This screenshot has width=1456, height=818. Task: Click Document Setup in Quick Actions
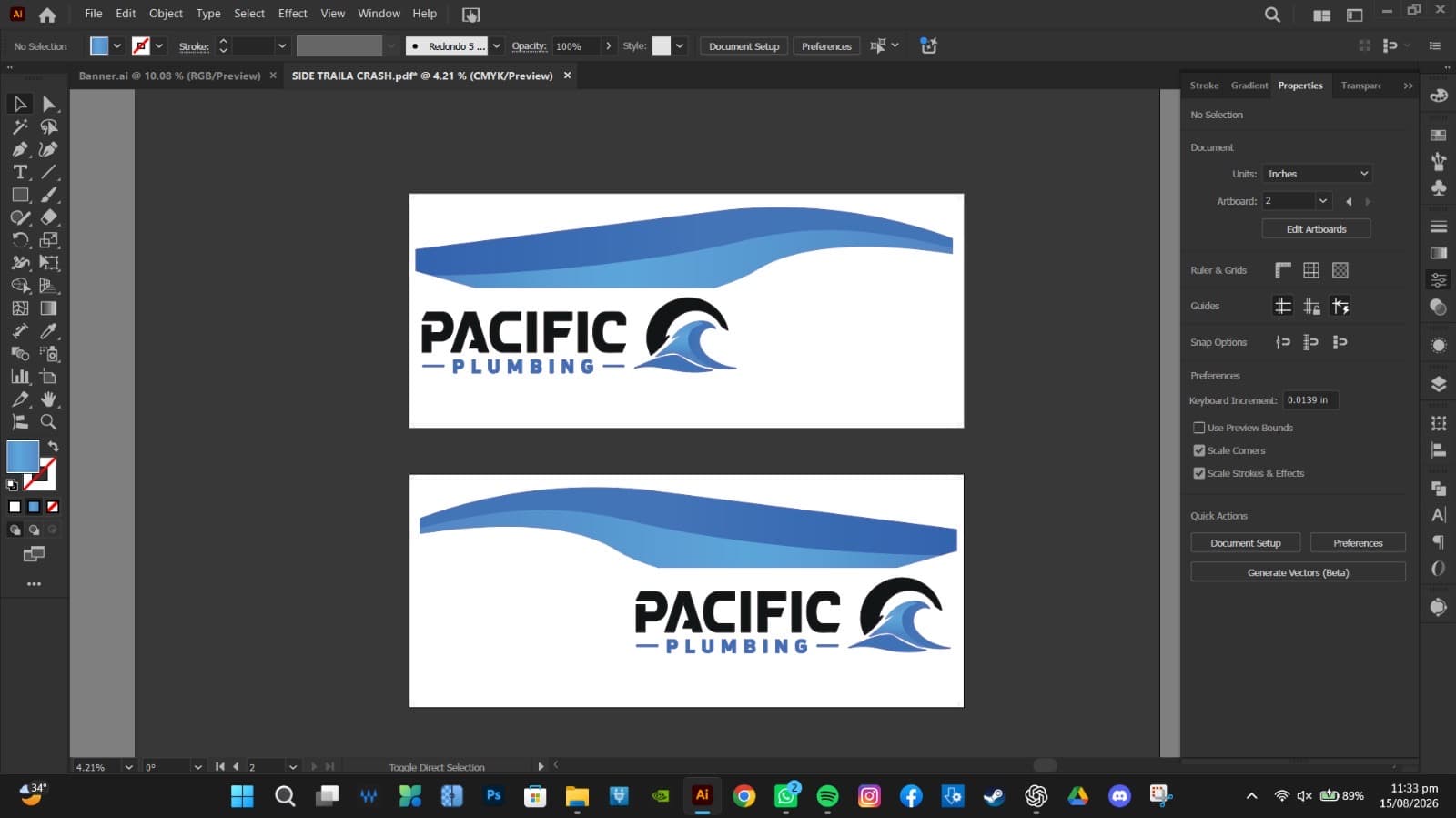click(1245, 543)
